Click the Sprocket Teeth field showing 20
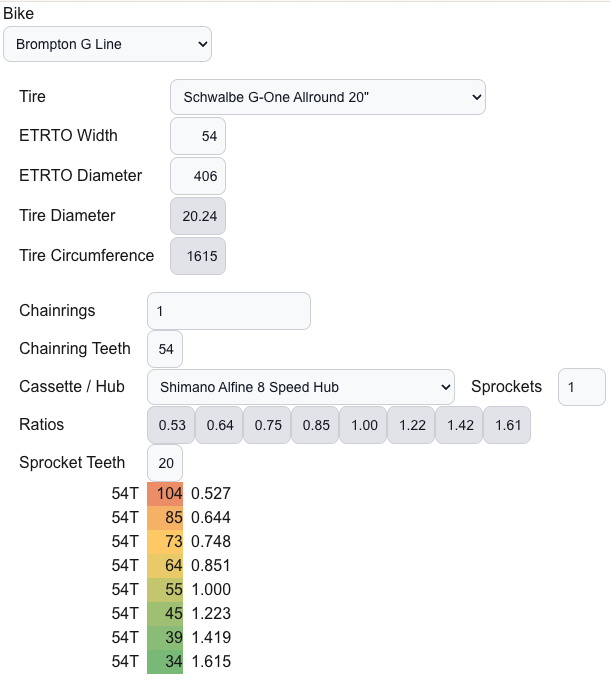Viewport: 610px width, 693px height. 165,463
